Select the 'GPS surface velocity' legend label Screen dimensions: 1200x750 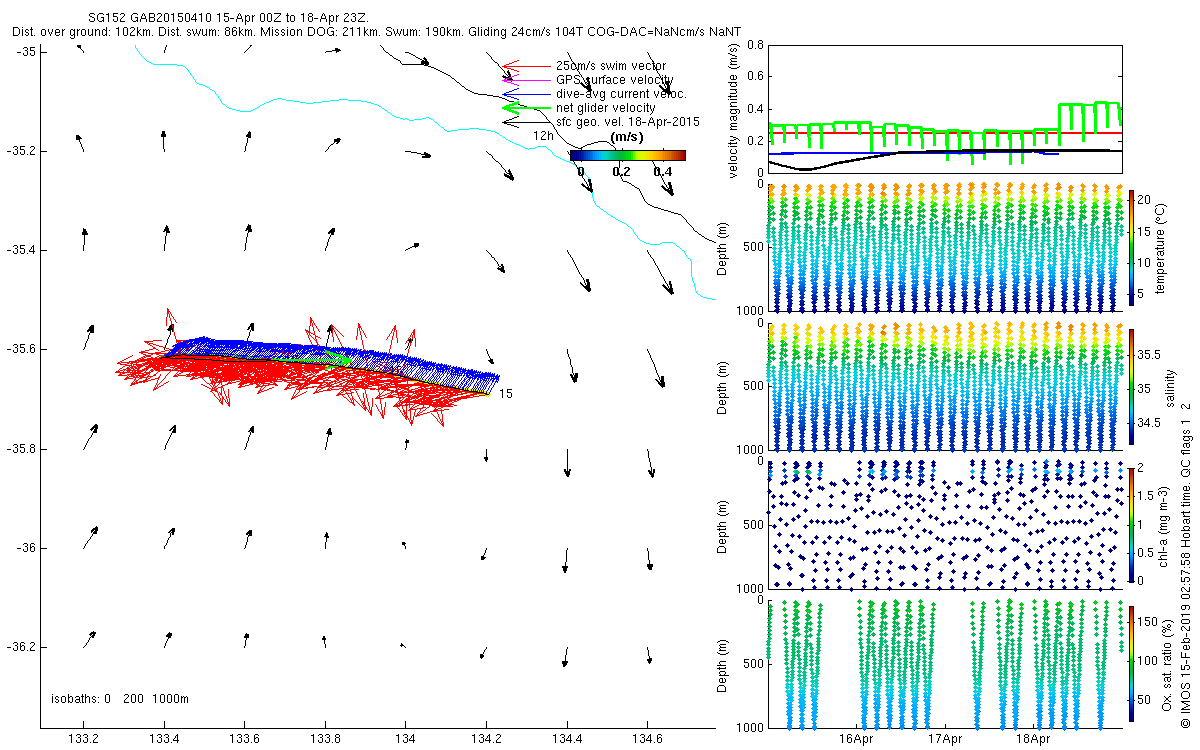[x=614, y=80]
